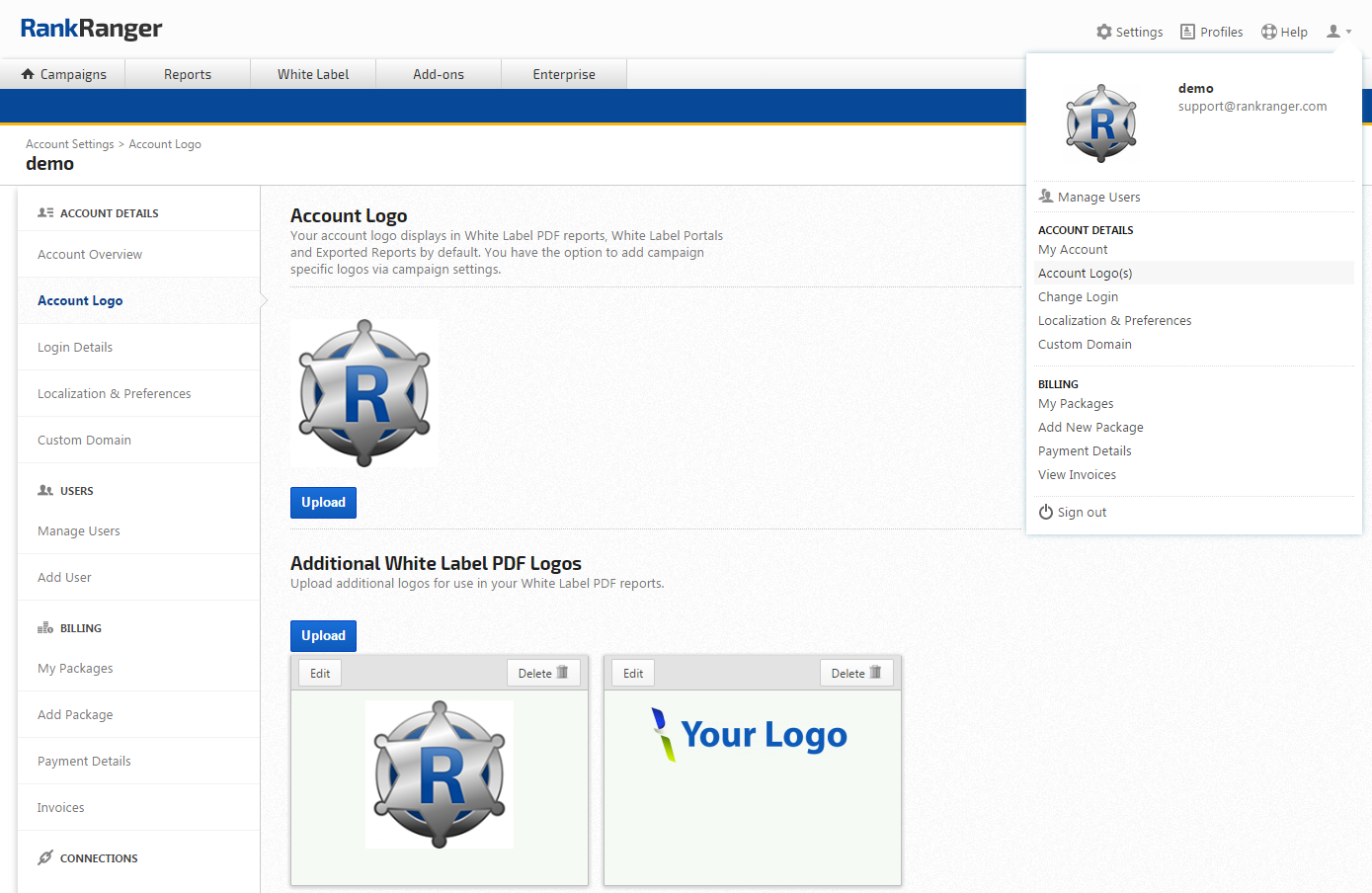1372x893 pixels.
Task: Delete the Your Logo image
Action: click(x=855, y=673)
